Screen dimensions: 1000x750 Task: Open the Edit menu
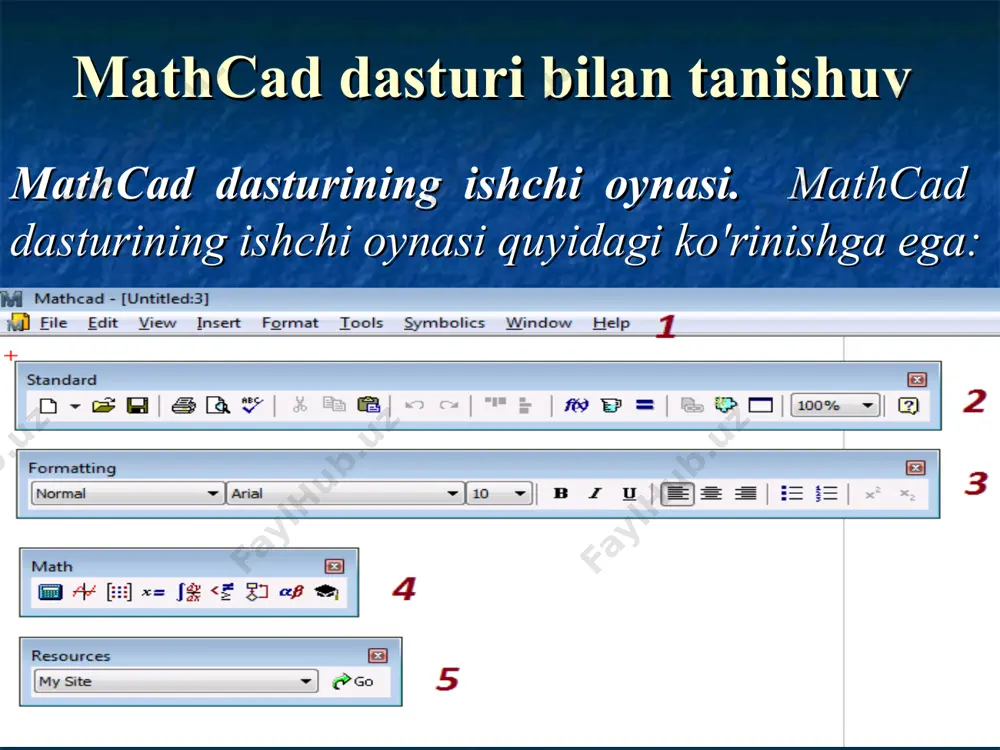[x=103, y=323]
